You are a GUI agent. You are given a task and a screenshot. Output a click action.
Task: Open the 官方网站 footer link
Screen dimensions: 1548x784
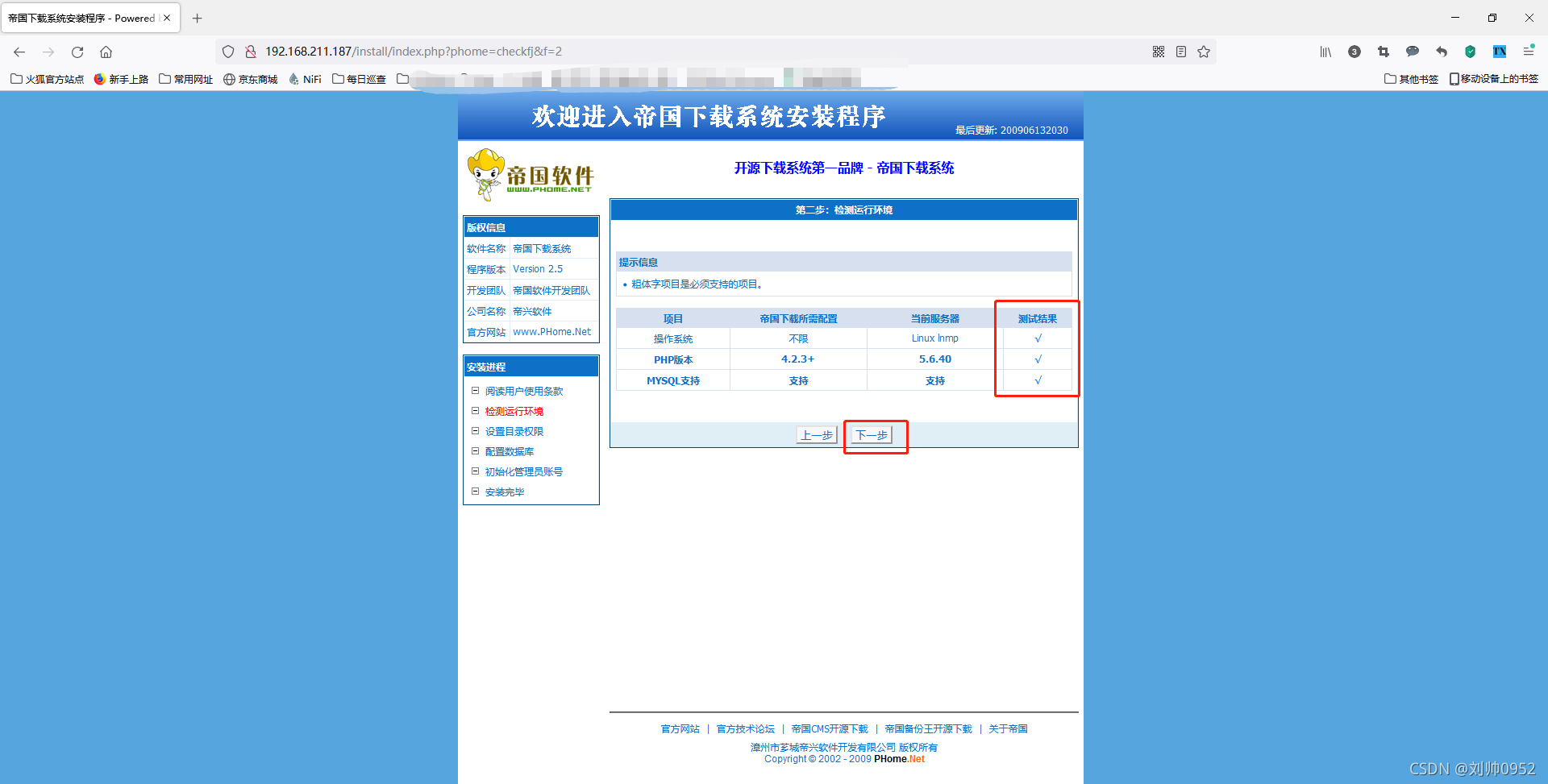[x=680, y=729]
